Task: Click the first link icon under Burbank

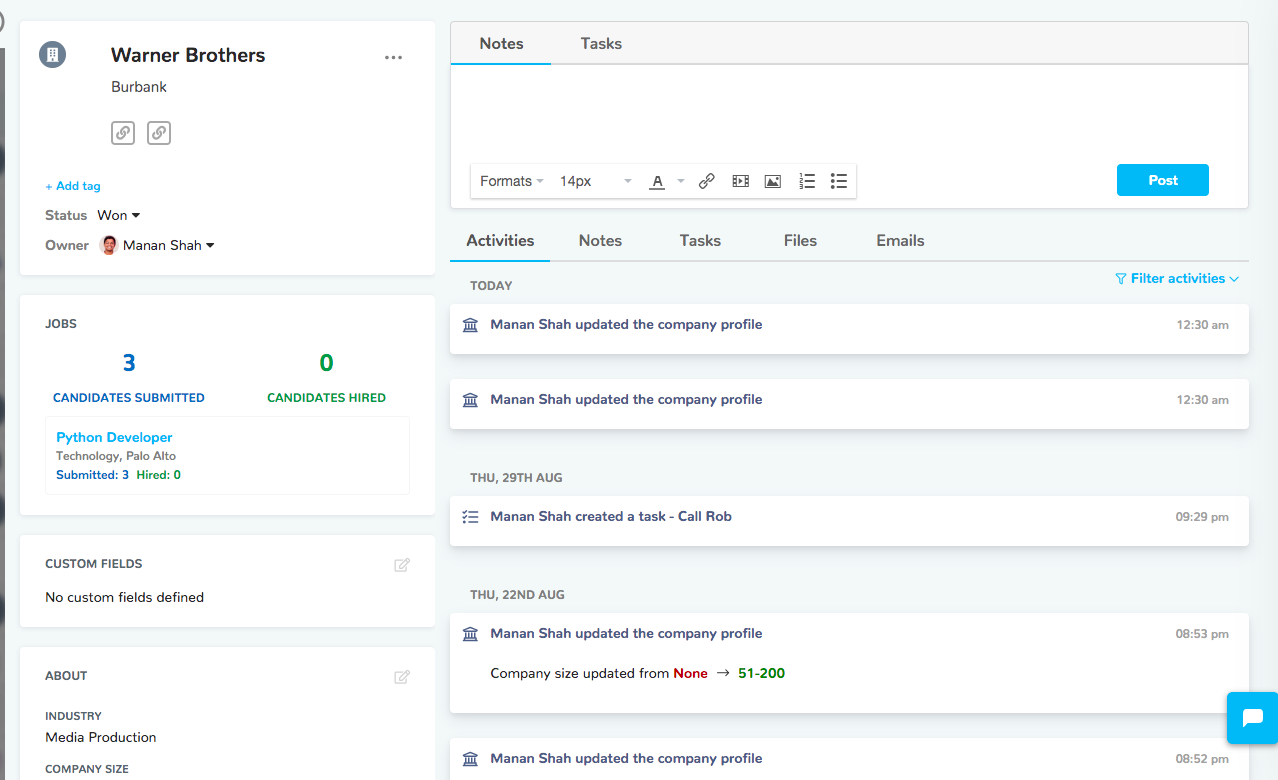Action: 123,132
